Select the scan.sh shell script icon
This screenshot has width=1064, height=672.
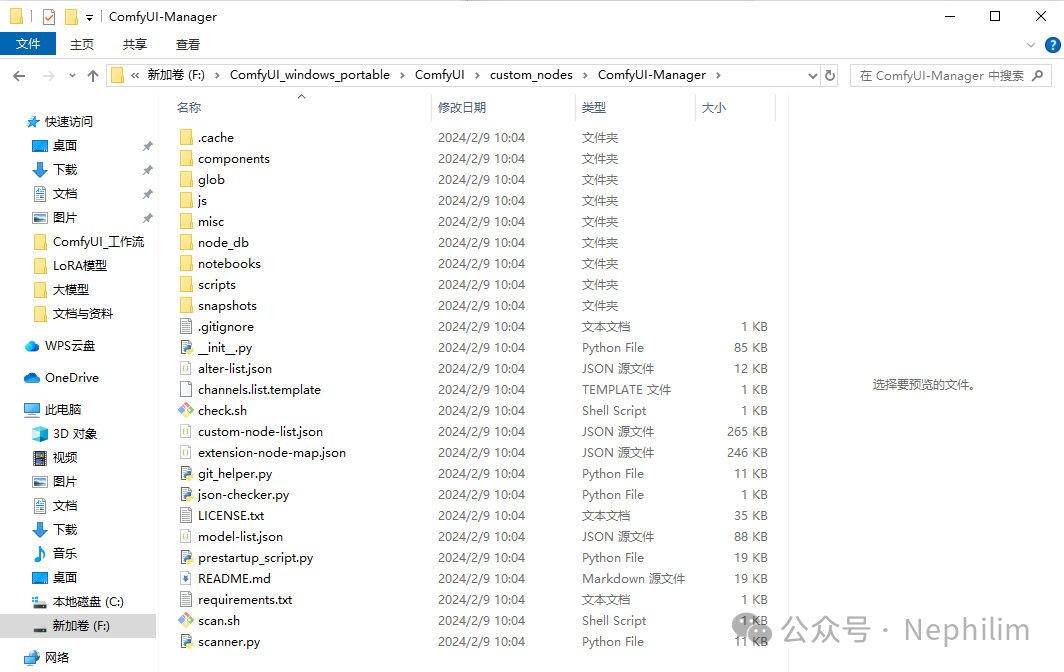tap(186, 620)
